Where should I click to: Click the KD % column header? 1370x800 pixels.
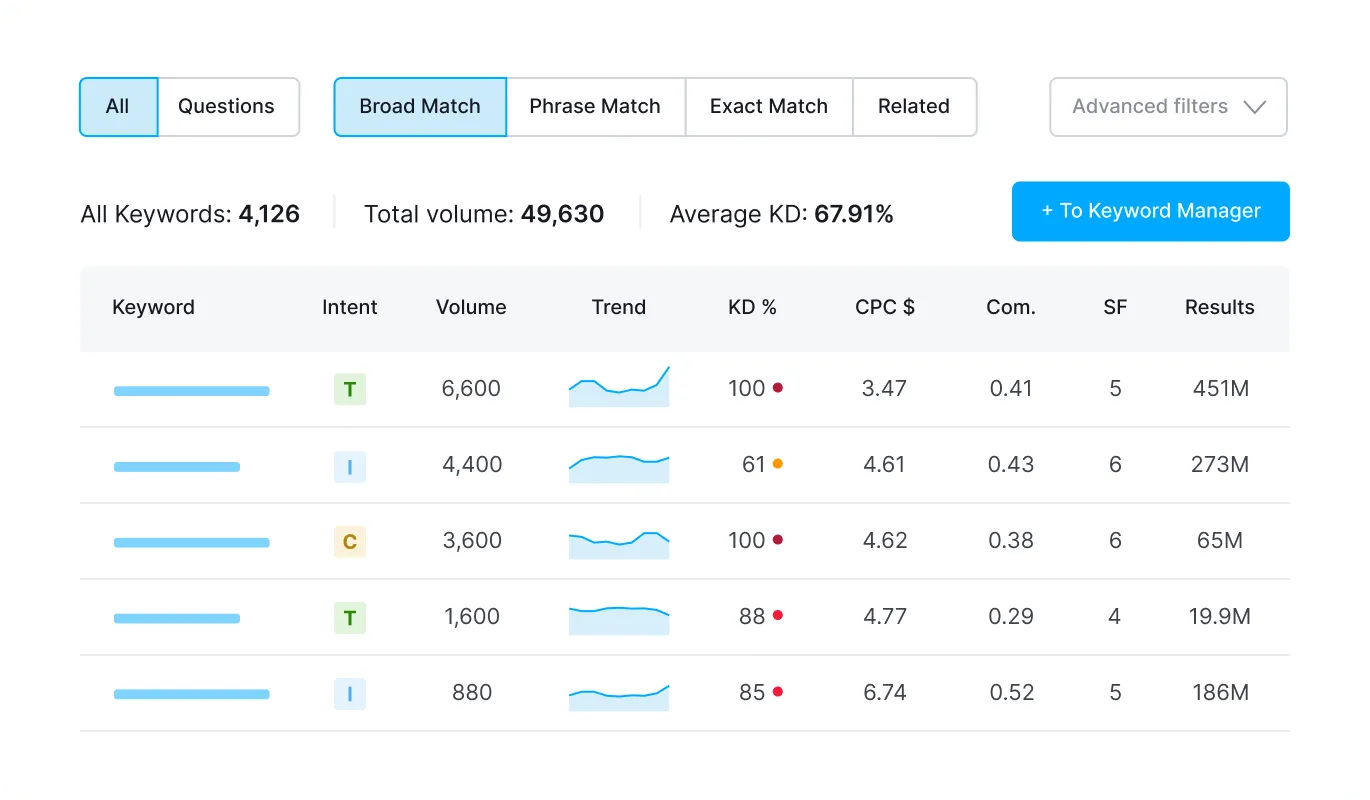[752, 308]
